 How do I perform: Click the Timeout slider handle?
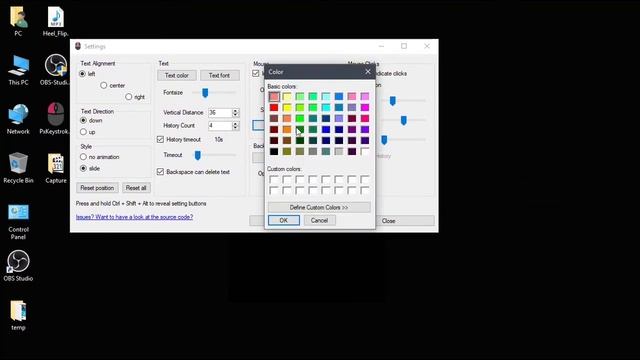[x=198, y=155]
